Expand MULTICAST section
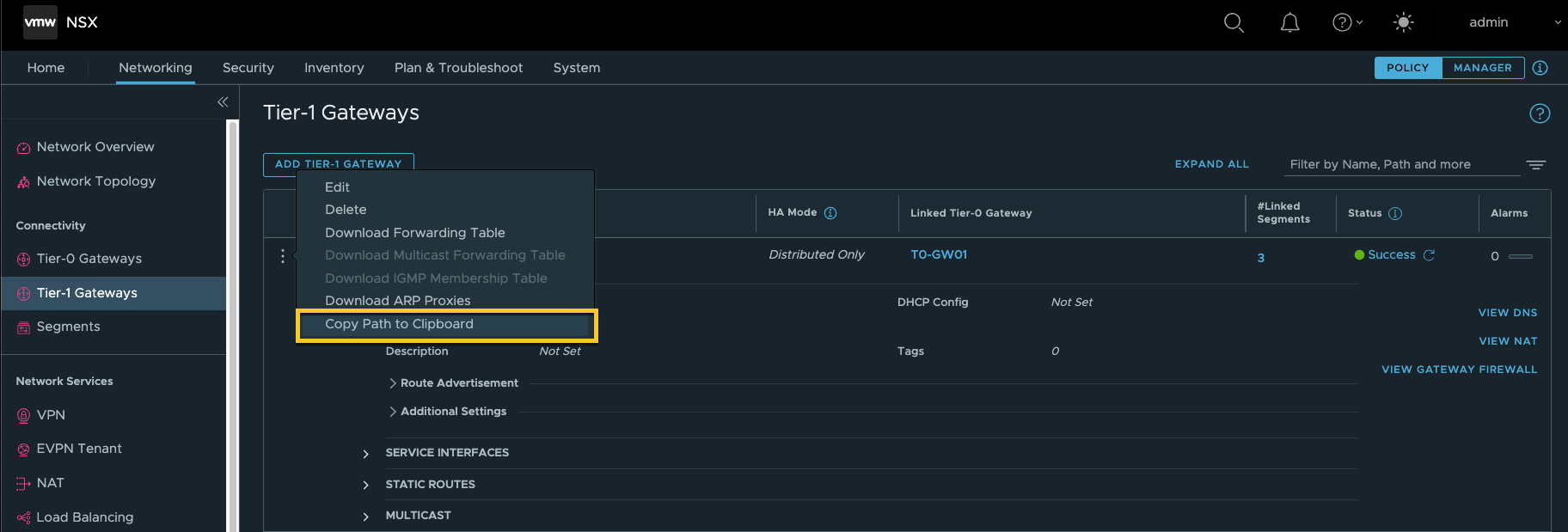 pos(365,517)
